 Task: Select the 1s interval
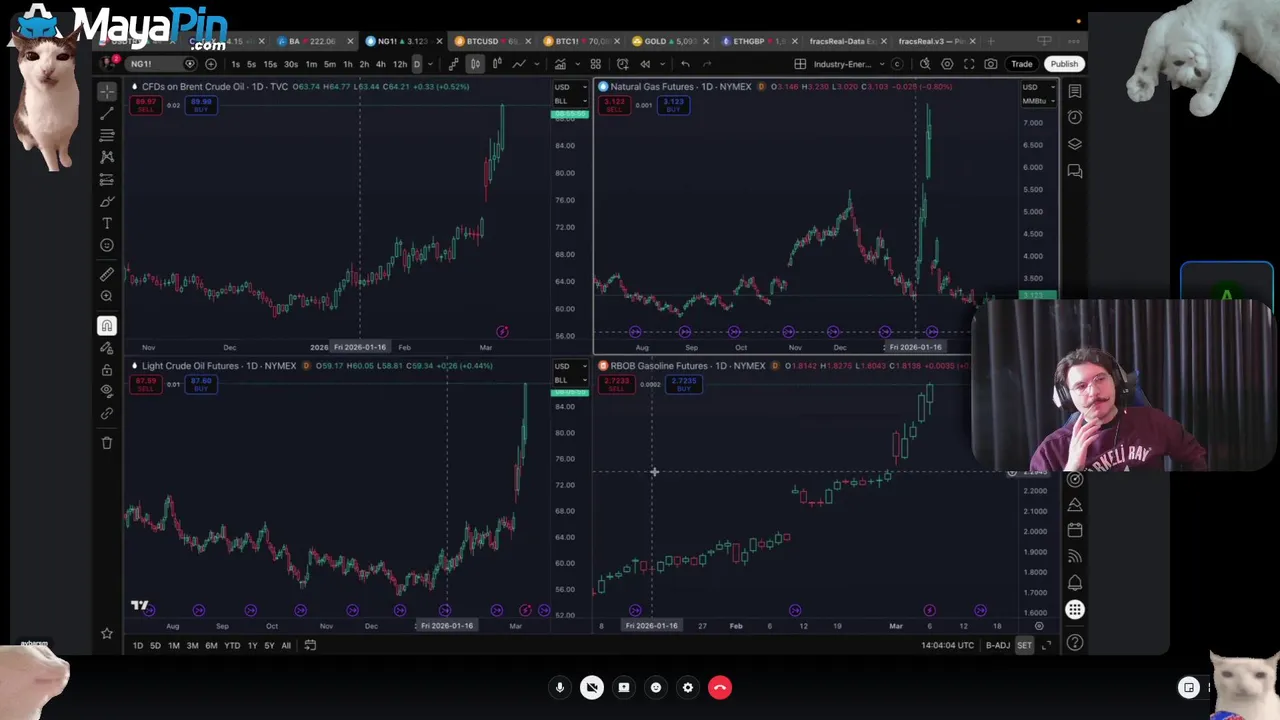click(x=235, y=64)
